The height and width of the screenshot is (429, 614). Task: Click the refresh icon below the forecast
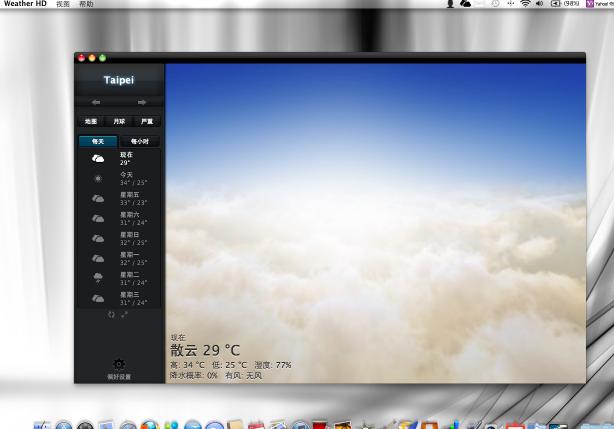[112, 314]
